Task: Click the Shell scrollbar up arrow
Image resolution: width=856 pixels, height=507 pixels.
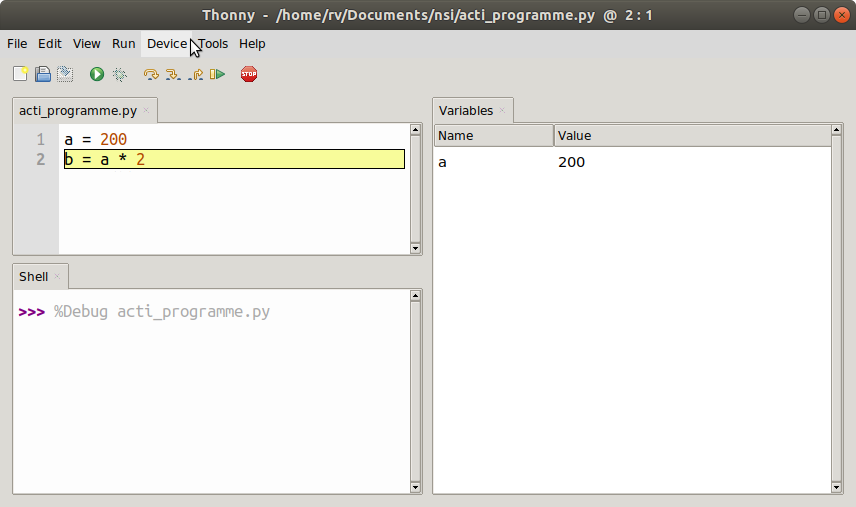Action: pos(415,296)
